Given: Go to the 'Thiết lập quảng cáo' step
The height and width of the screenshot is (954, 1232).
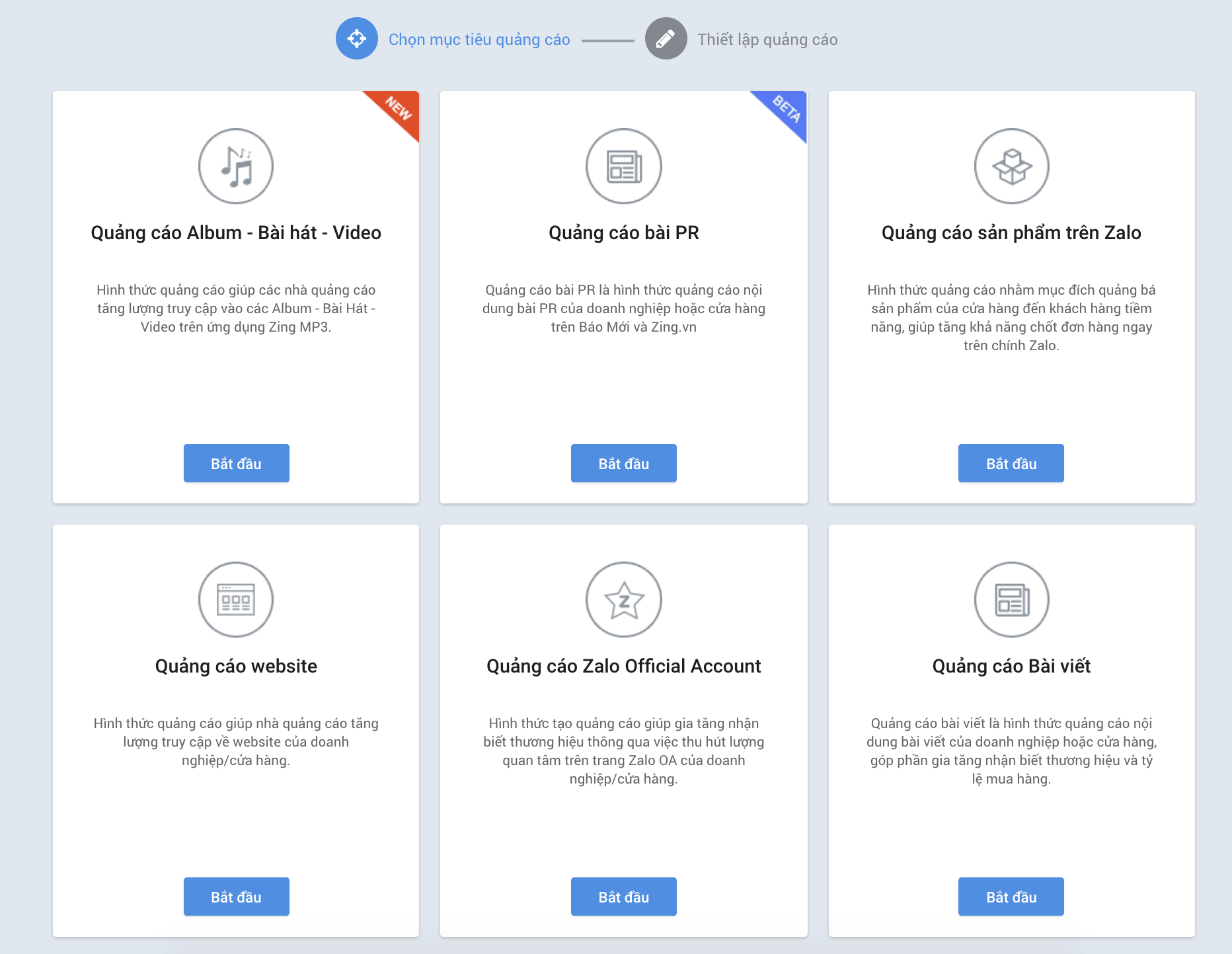Looking at the screenshot, I should (767, 40).
